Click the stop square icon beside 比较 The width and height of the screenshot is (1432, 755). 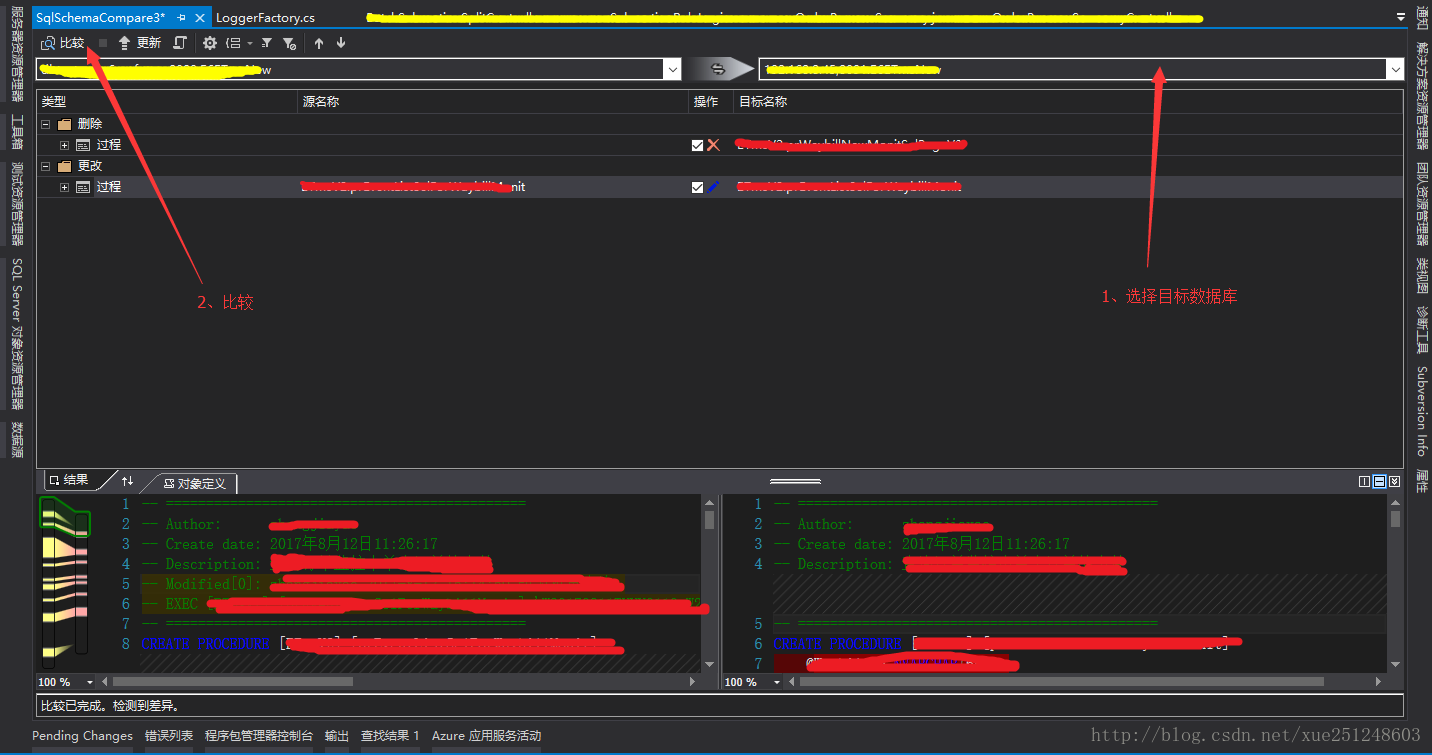[103, 43]
